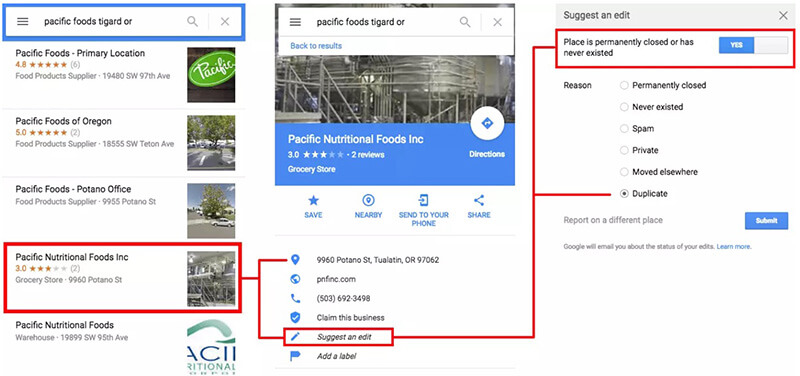Click the green Pacific logo thumbnail
Screen dimensions: 800x376
pyautogui.click(x=211, y=74)
